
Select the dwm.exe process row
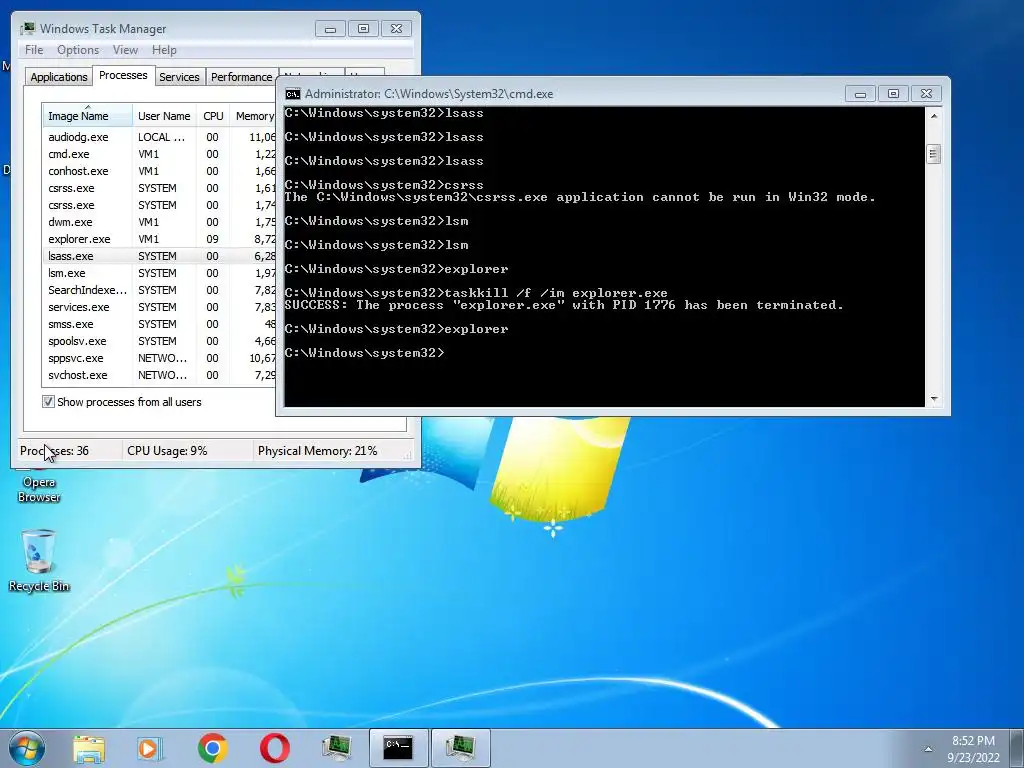coord(159,222)
